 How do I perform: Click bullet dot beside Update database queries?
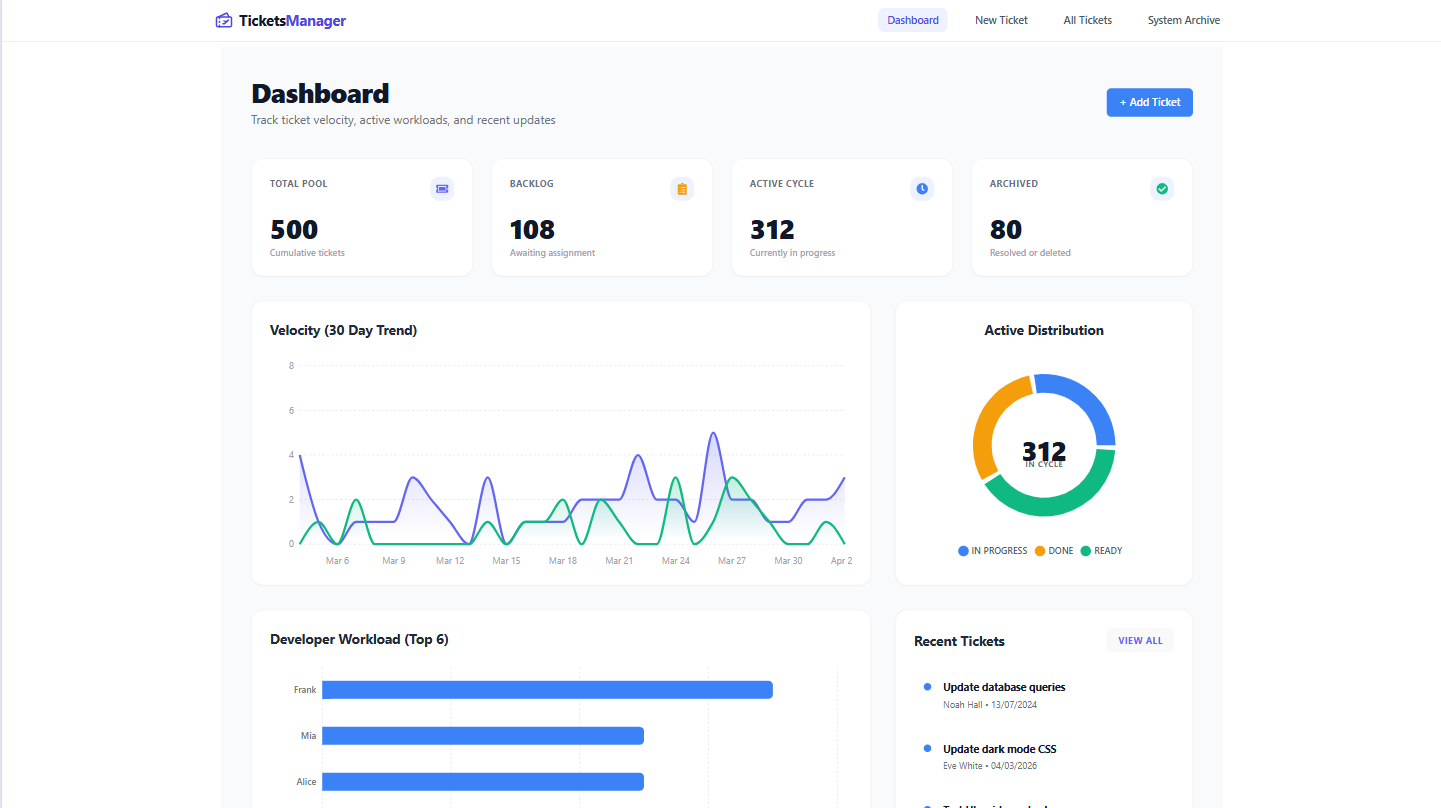click(928, 687)
